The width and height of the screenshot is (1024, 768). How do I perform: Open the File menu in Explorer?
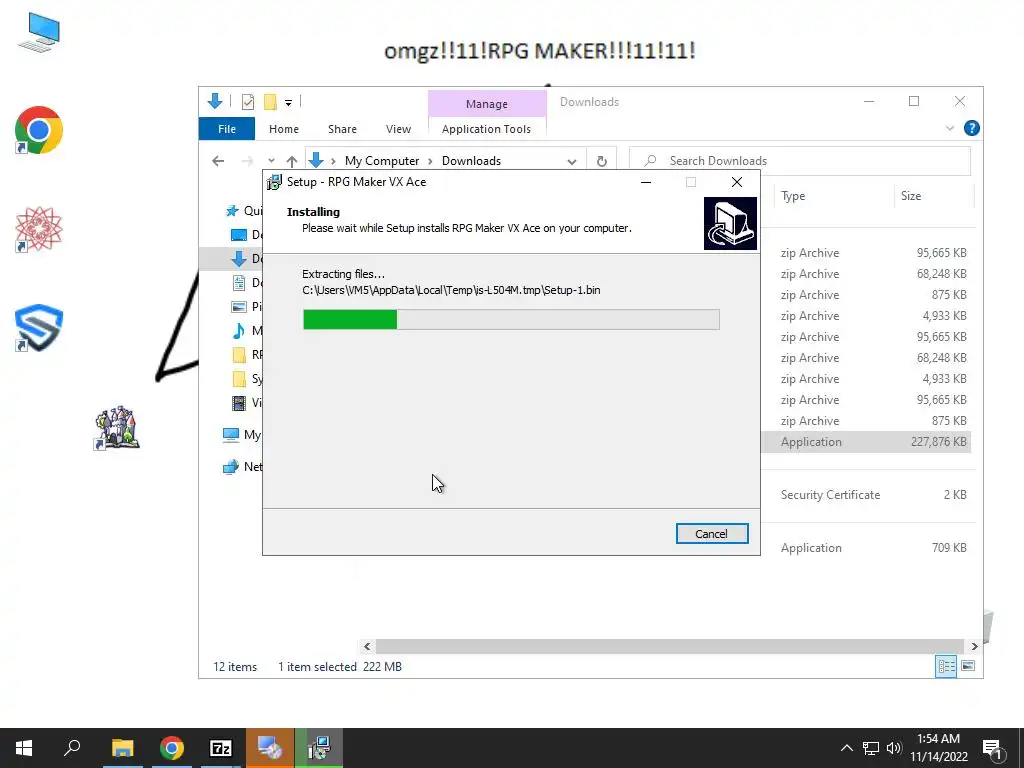(x=227, y=129)
